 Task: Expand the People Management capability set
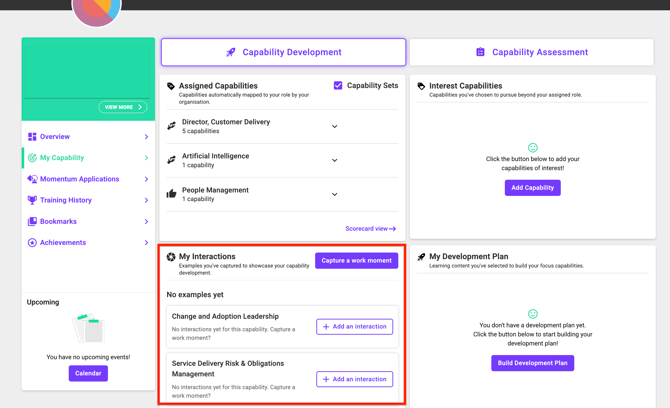(x=335, y=194)
